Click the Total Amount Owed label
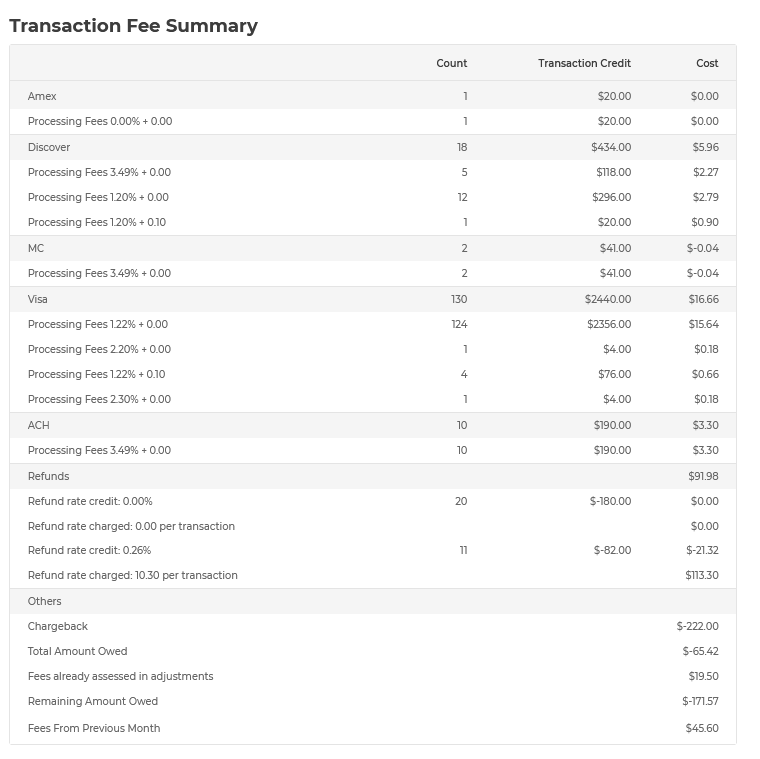Screen dimensions: 760x759 (x=77, y=651)
